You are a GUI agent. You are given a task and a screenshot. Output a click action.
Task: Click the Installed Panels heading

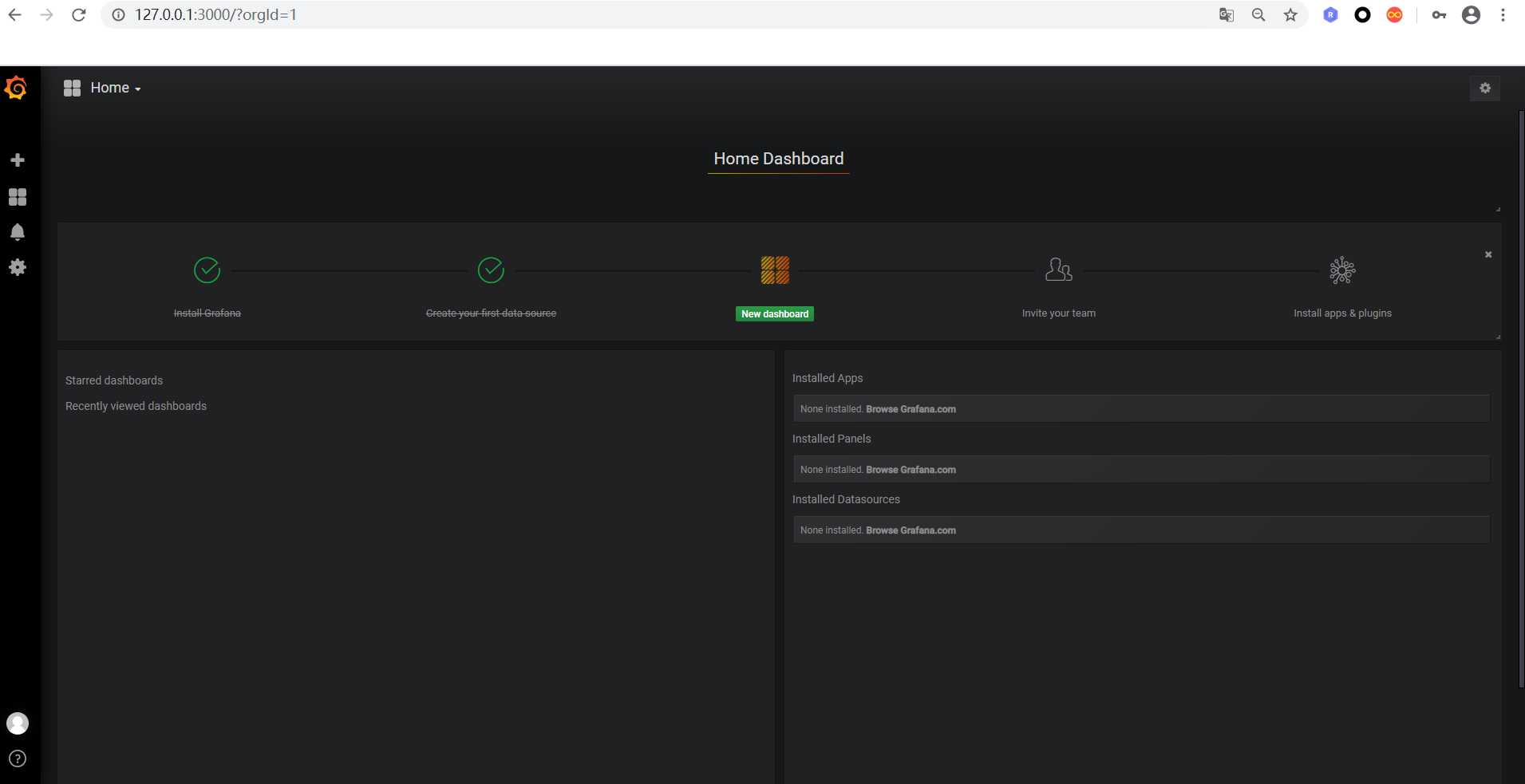coord(832,439)
